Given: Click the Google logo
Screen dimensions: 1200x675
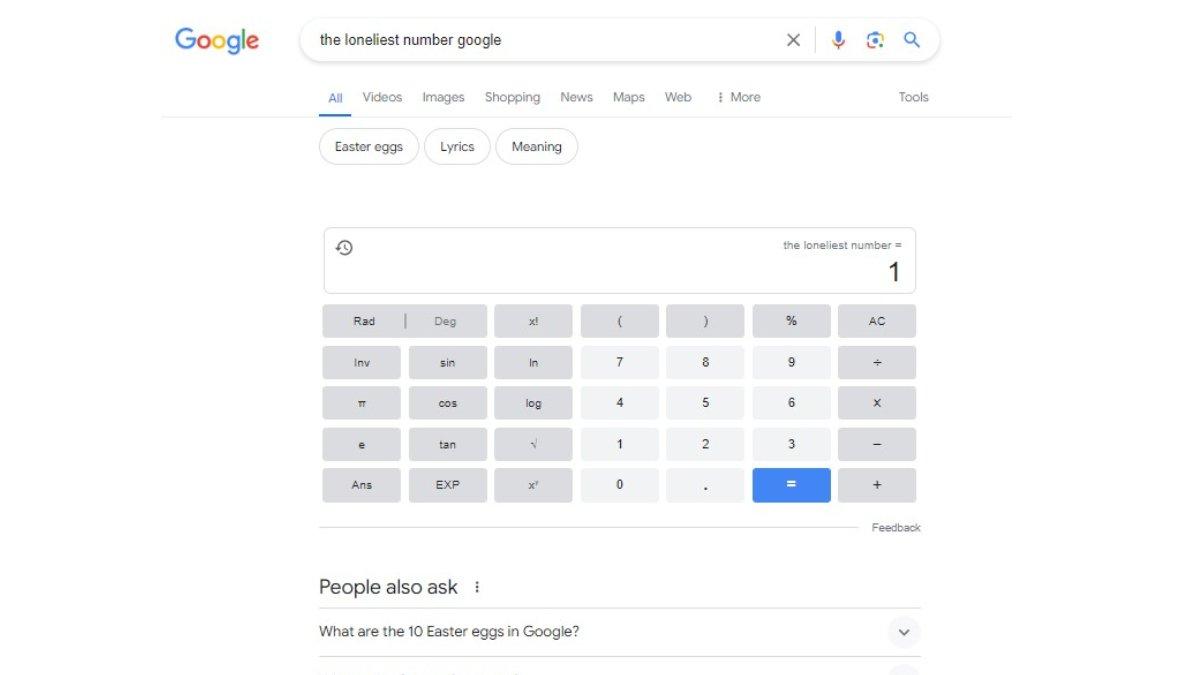Looking at the screenshot, I should [x=217, y=40].
